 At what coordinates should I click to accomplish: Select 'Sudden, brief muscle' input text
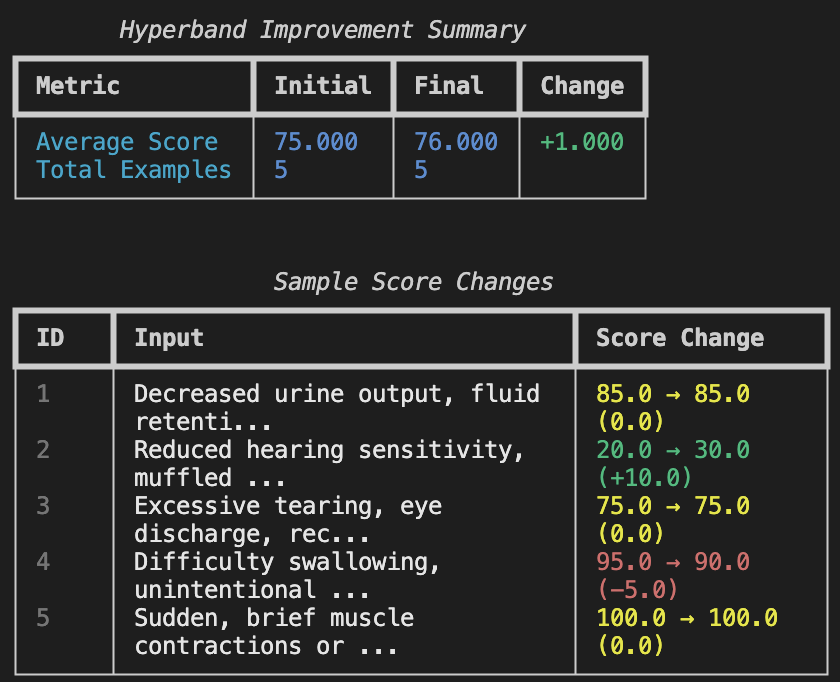(x=274, y=619)
